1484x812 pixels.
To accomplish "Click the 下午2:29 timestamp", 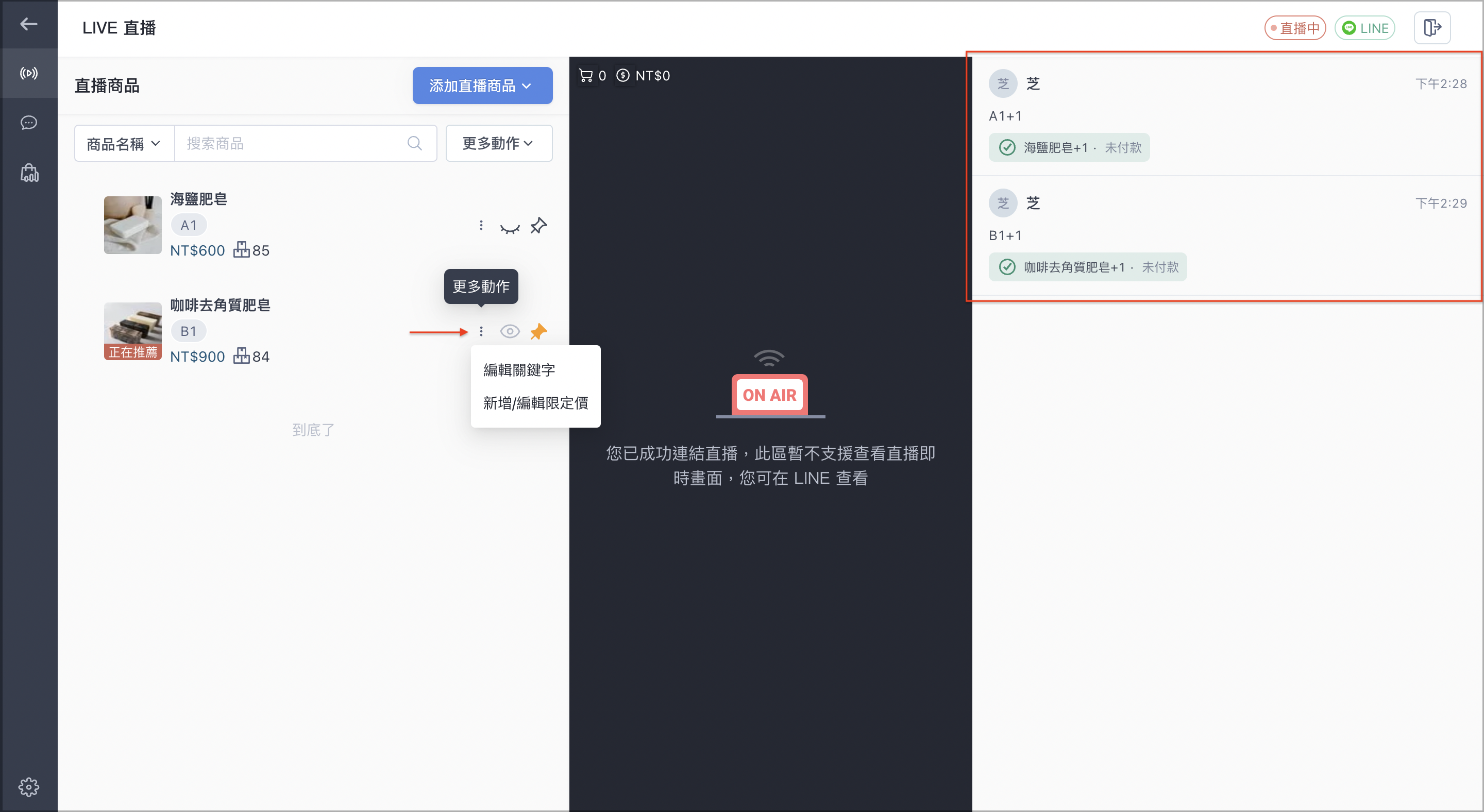I will (1441, 204).
